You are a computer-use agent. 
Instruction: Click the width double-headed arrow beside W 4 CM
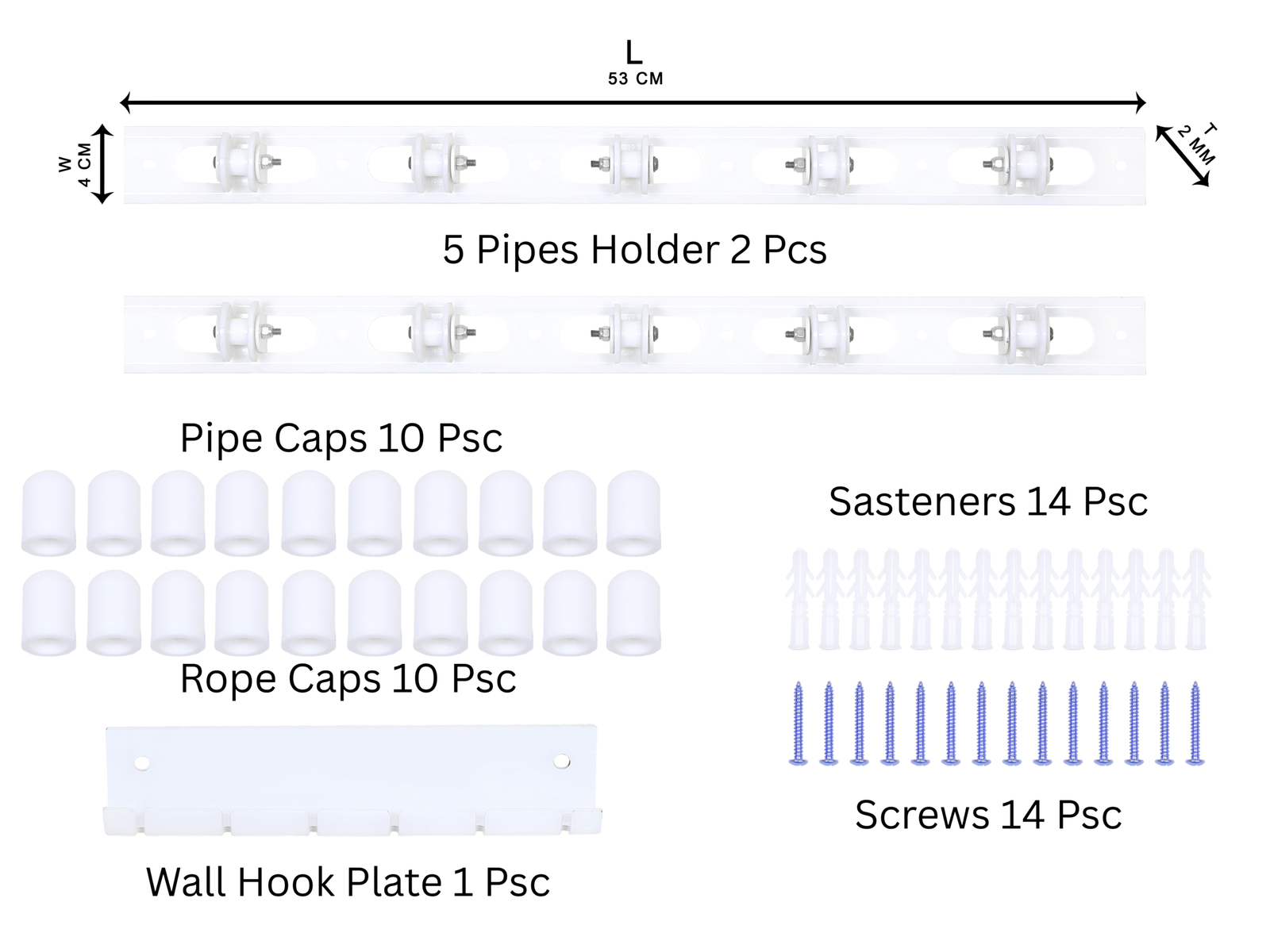(x=102, y=164)
